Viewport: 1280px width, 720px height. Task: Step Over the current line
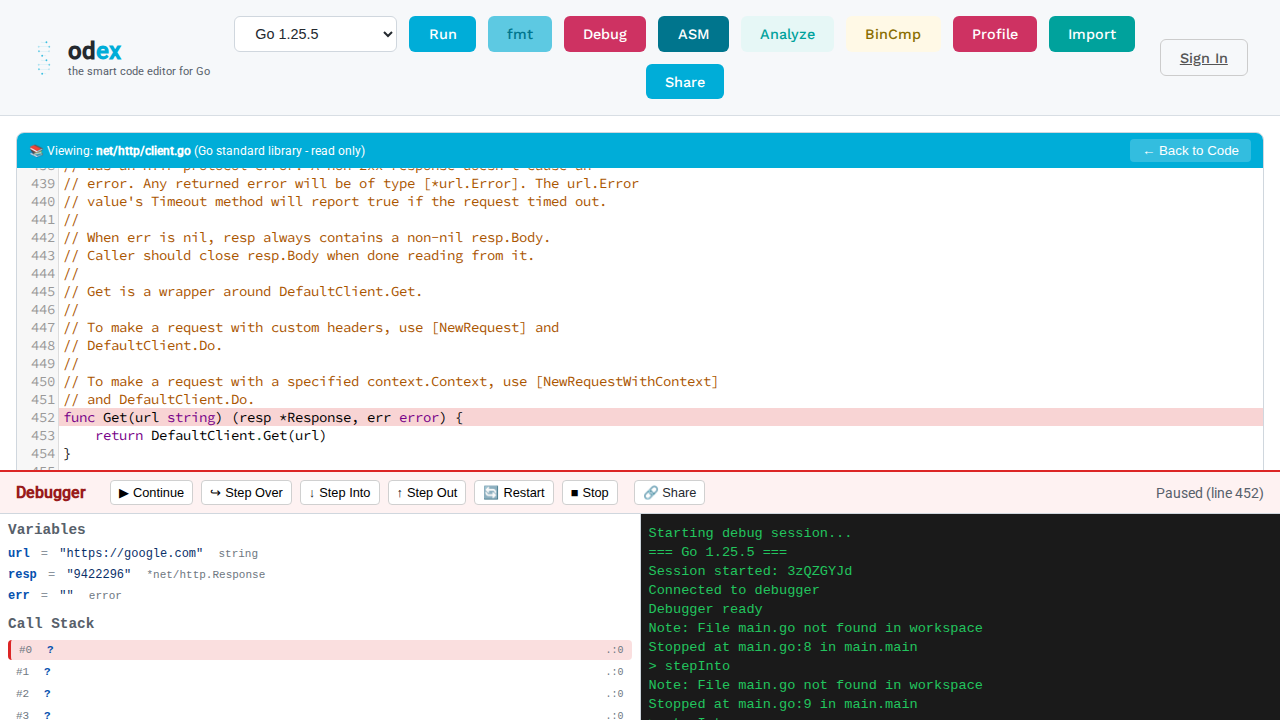pos(246,492)
